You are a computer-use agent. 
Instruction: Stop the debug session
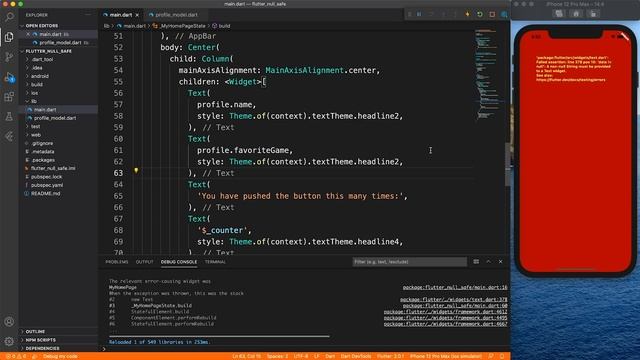(x=492, y=15)
